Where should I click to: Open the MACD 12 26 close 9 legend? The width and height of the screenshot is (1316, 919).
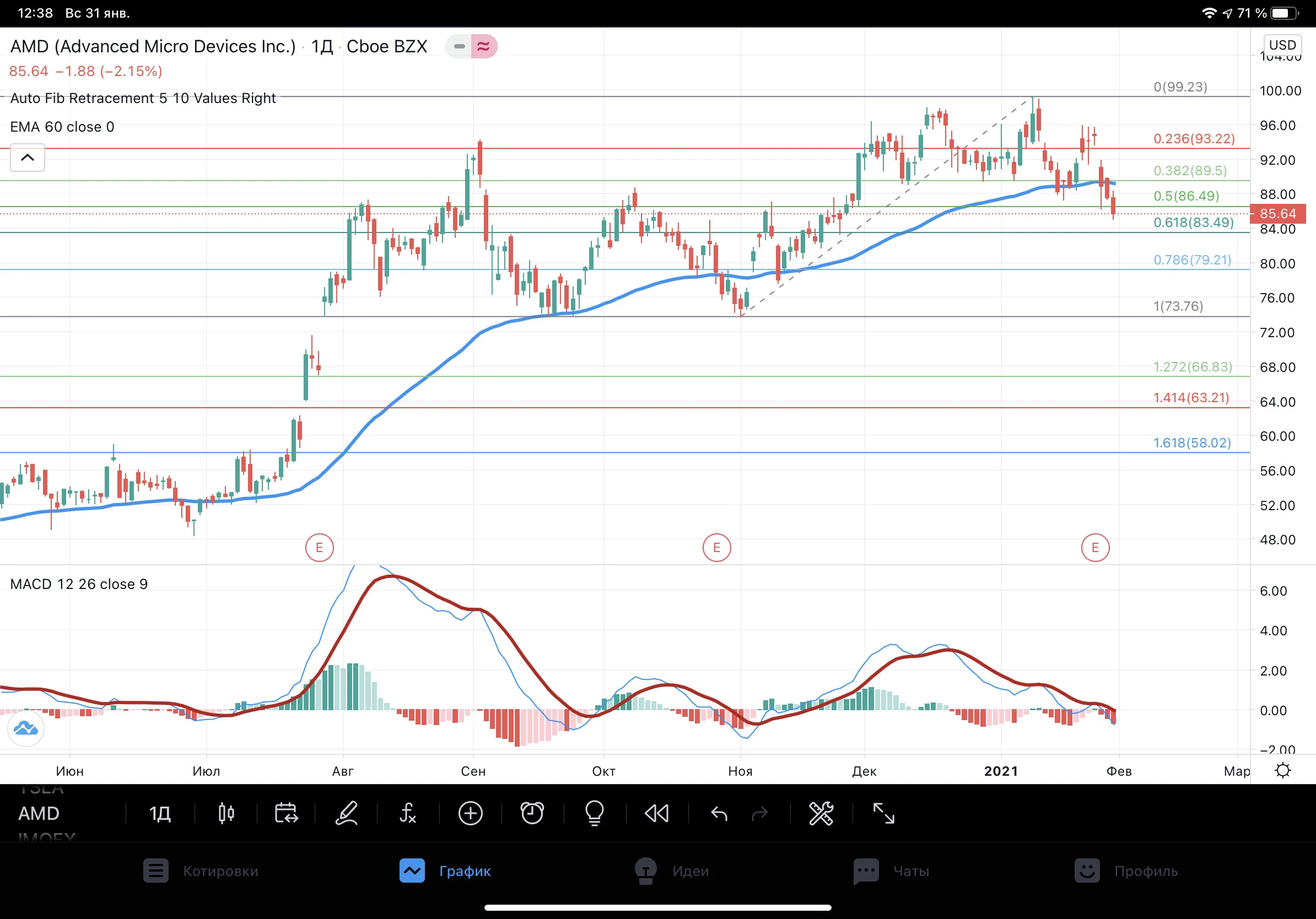tap(79, 584)
